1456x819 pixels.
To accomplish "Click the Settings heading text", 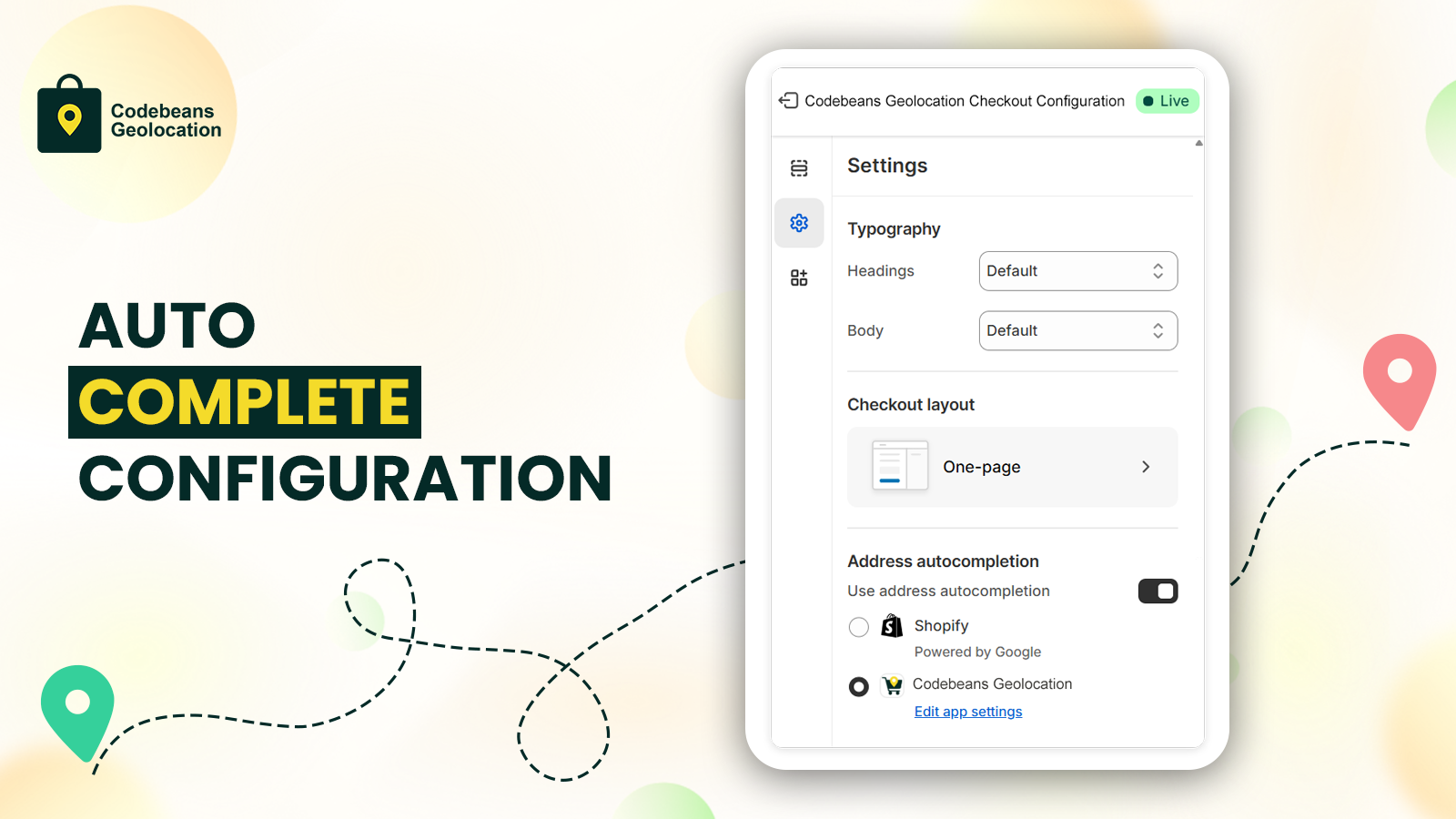I will click(887, 166).
